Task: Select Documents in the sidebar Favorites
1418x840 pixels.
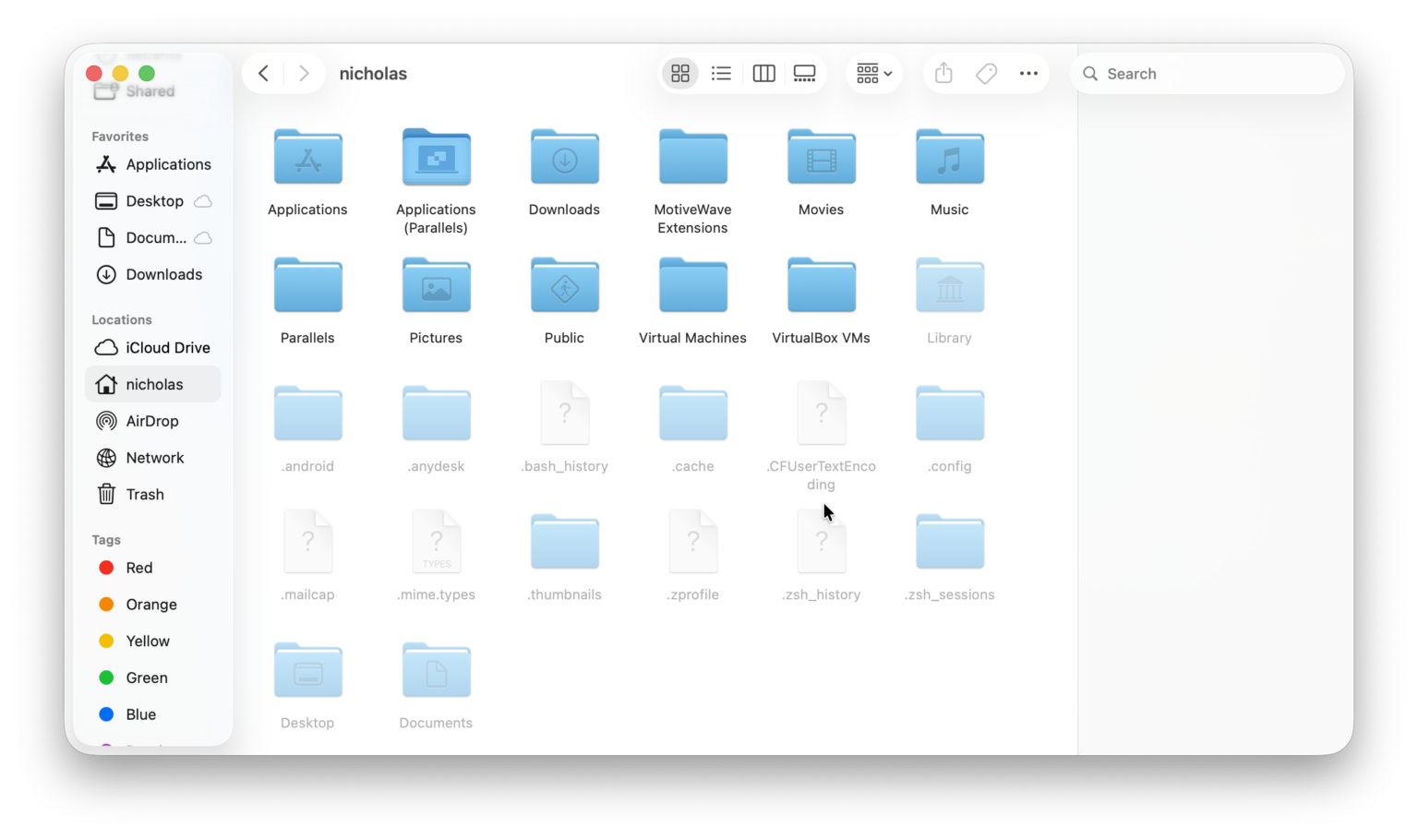Action: [x=153, y=238]
